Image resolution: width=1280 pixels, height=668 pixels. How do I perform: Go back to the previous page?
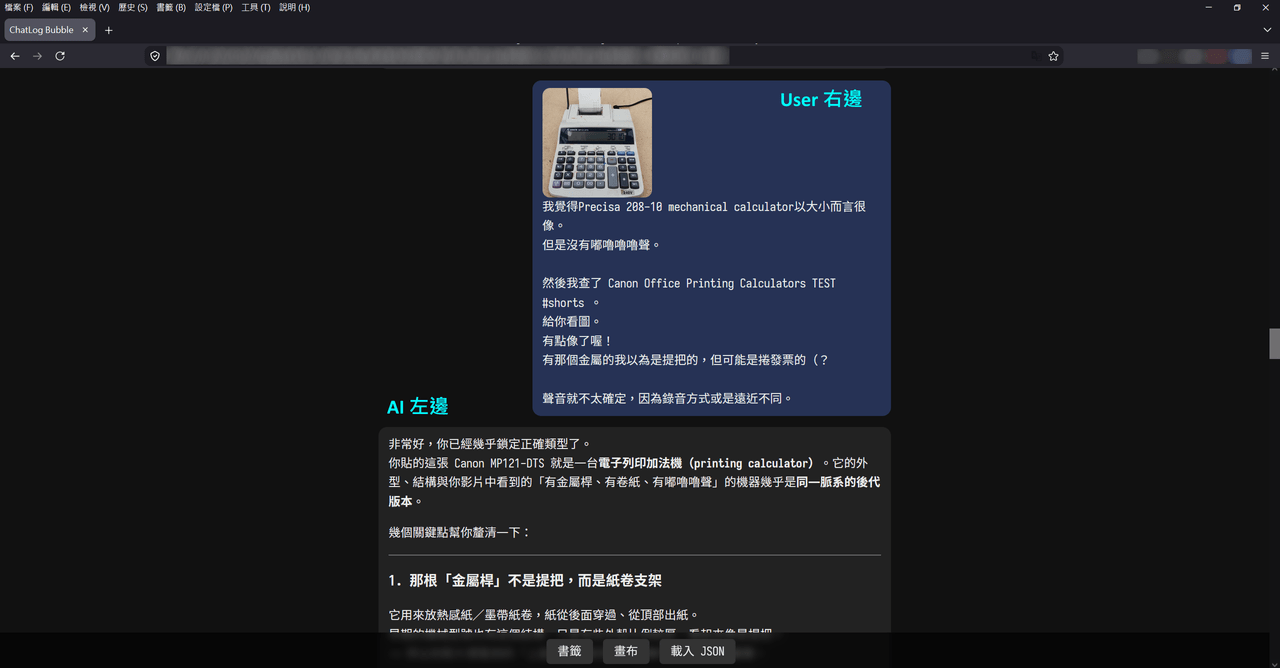click(x=15, y=56)
